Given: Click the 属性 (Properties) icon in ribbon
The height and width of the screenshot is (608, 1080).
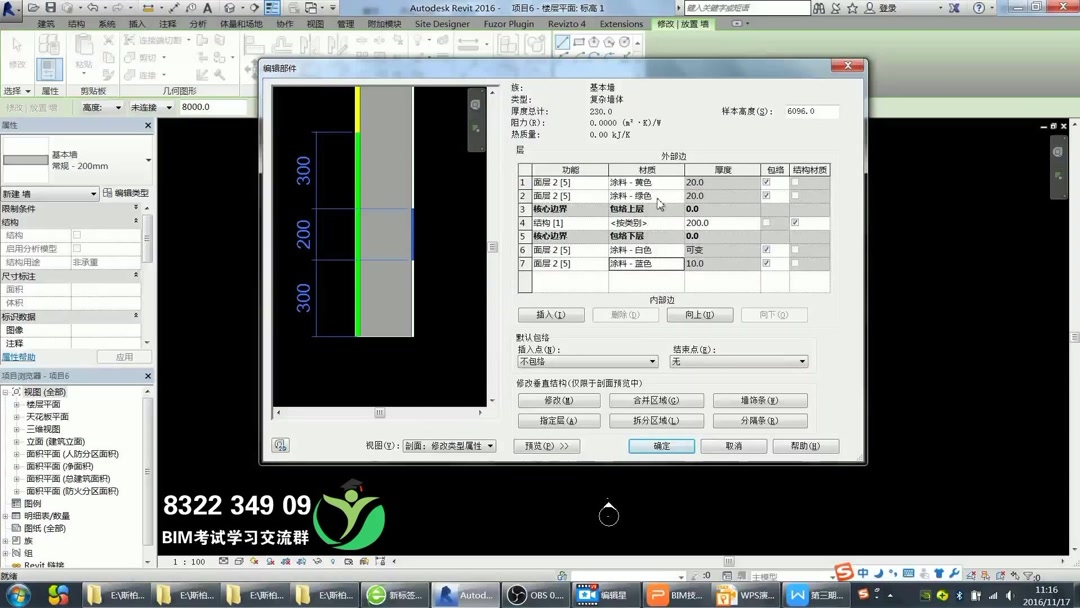Looking at the screenshot, I should click(x=48, y=67).
